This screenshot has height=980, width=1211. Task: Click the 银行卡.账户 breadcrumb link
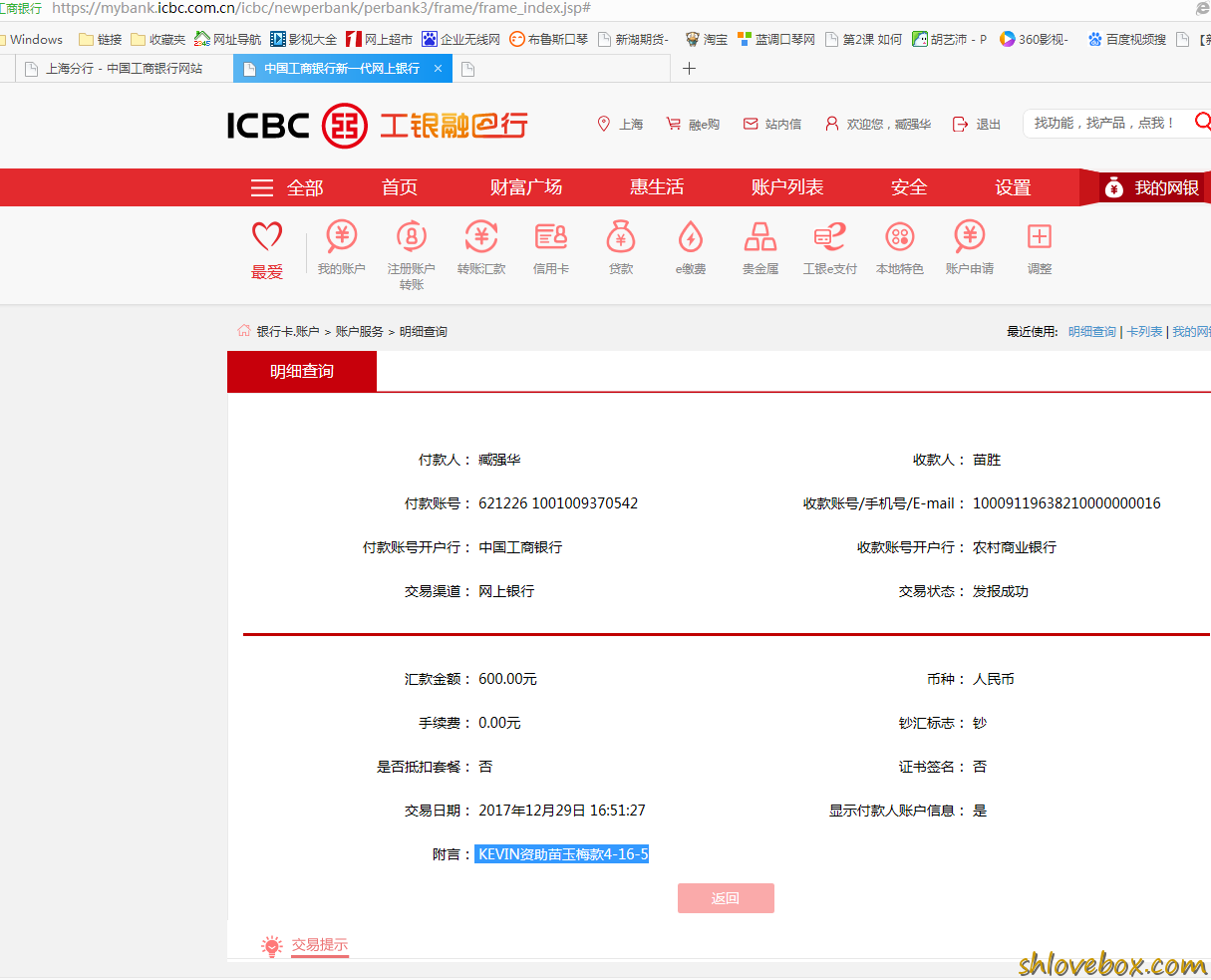coord(288,331)
